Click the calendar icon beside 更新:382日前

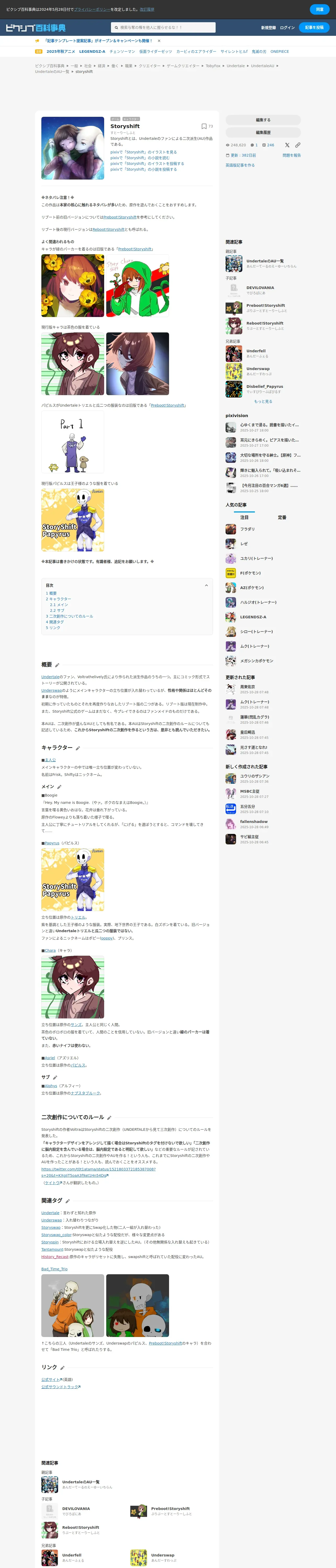(227, 155)
